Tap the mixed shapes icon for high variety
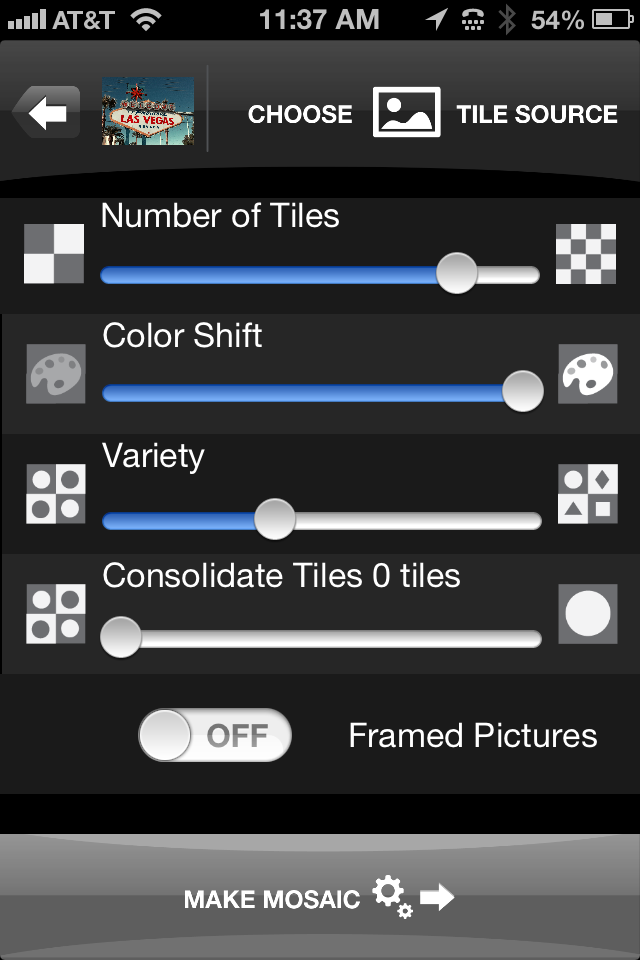The height and width of the screenshot is (960, 640). tap(587, 494)
